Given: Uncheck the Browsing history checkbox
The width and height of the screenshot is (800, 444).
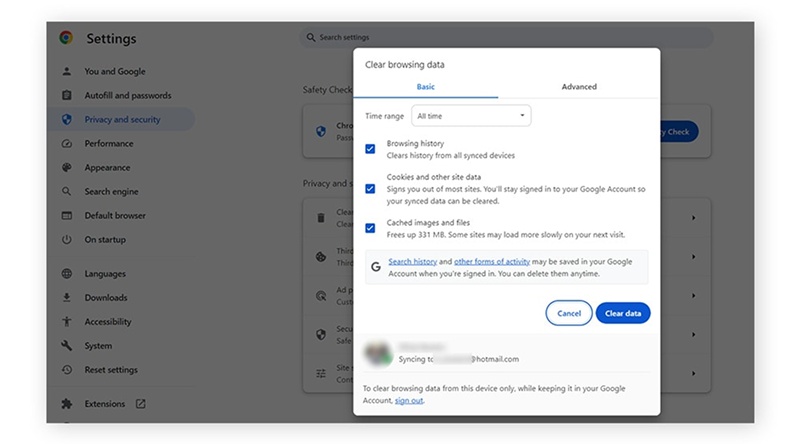Looking at the screenshot, I should pyautogui.click(x=370, y=149).
